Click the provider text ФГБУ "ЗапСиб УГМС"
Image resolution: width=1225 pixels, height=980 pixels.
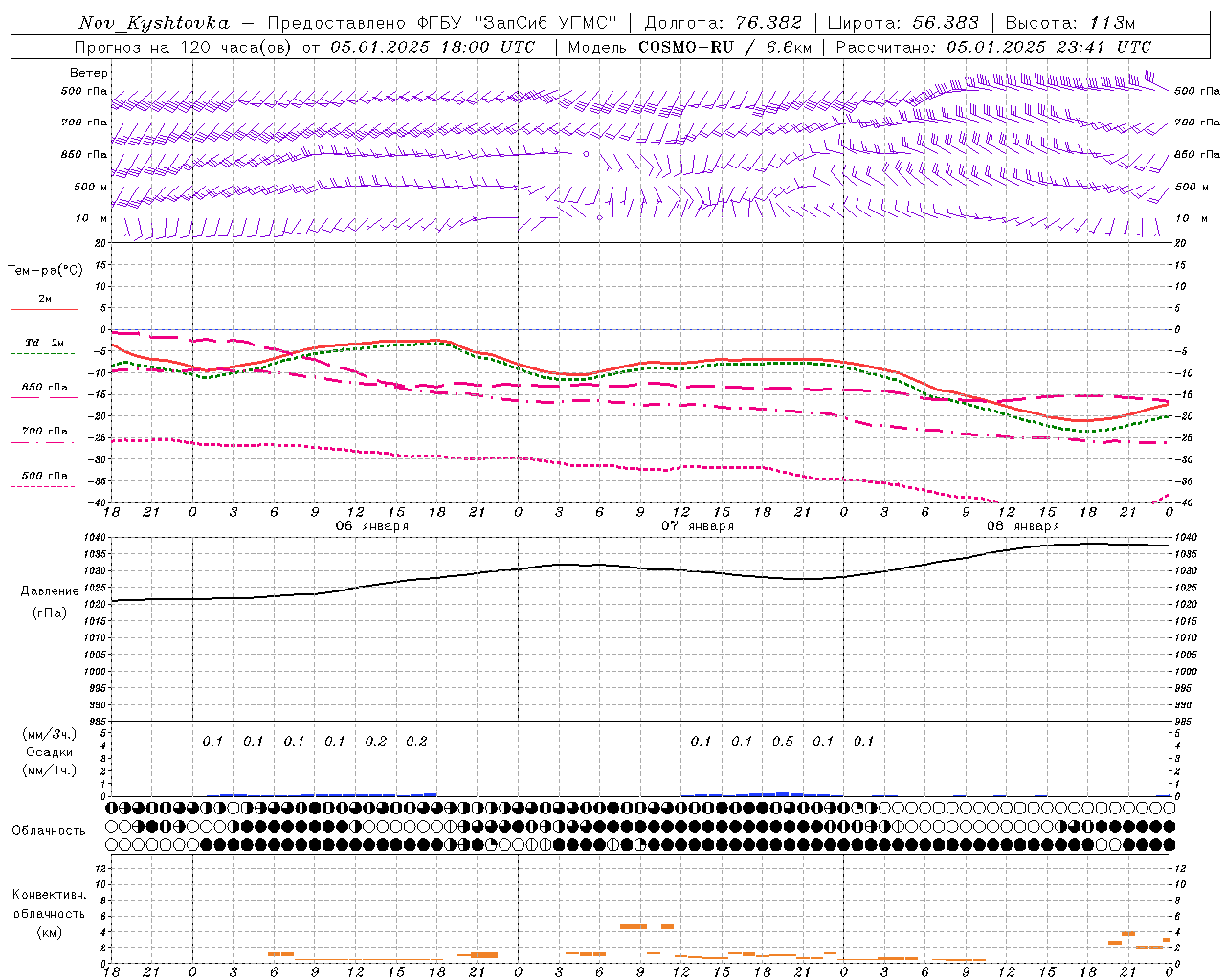518,23
